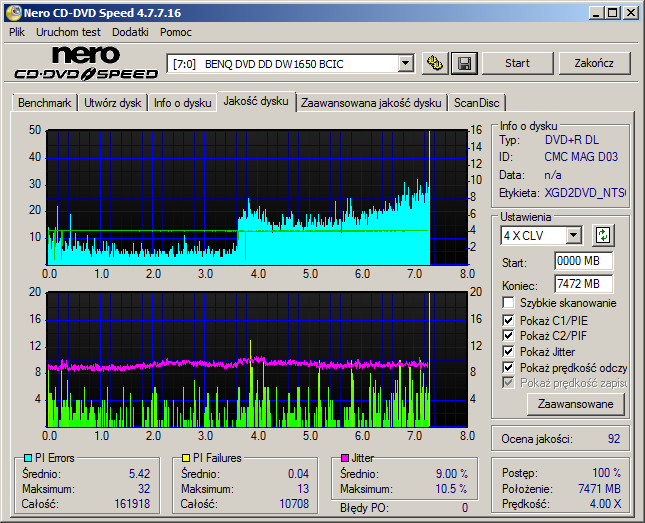Select the Jakość dysku tab
This screenshot has height=523, width=645.
coord(256,101)
